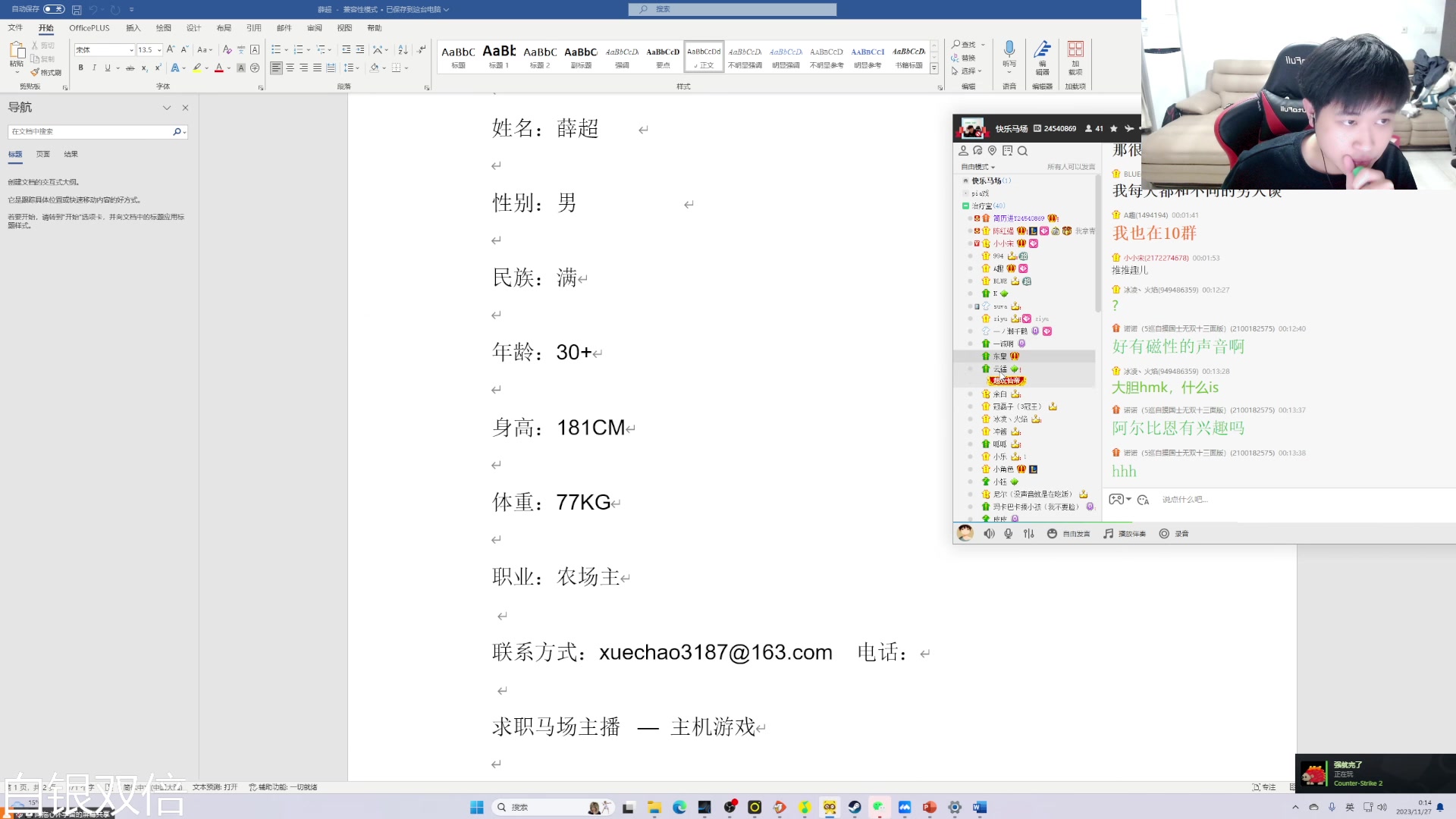
Task: Open the font name combo box
Action: click(105, 50)
